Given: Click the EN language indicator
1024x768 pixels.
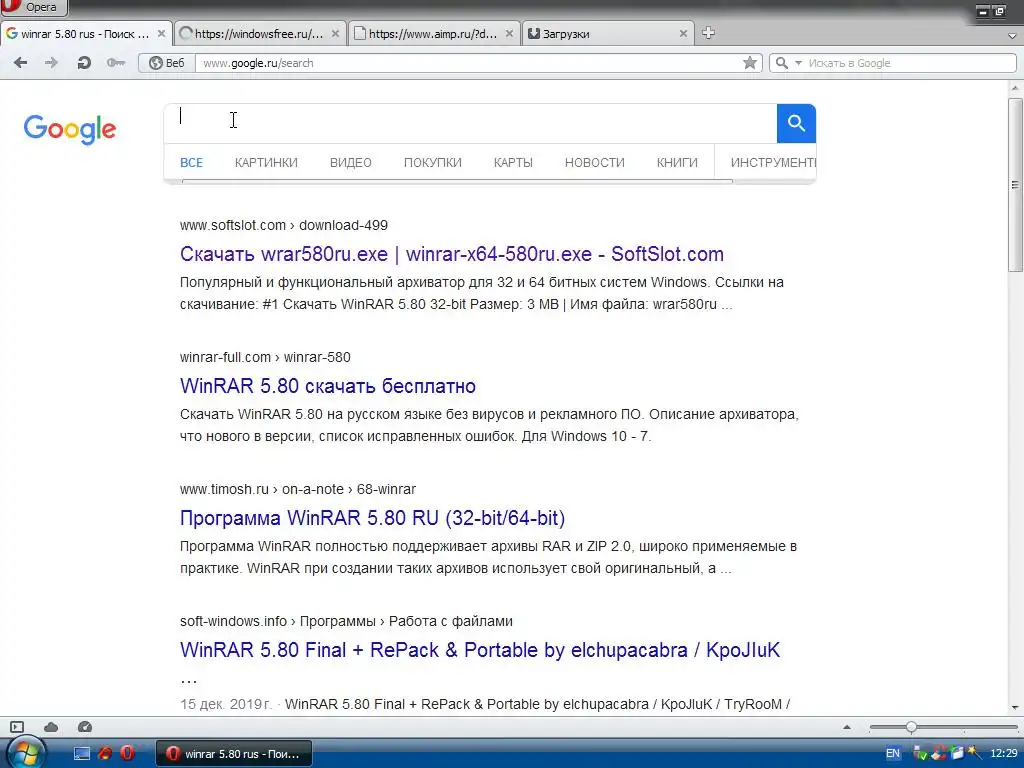Looking at the screenshot, I should click(x=893, y=754).
